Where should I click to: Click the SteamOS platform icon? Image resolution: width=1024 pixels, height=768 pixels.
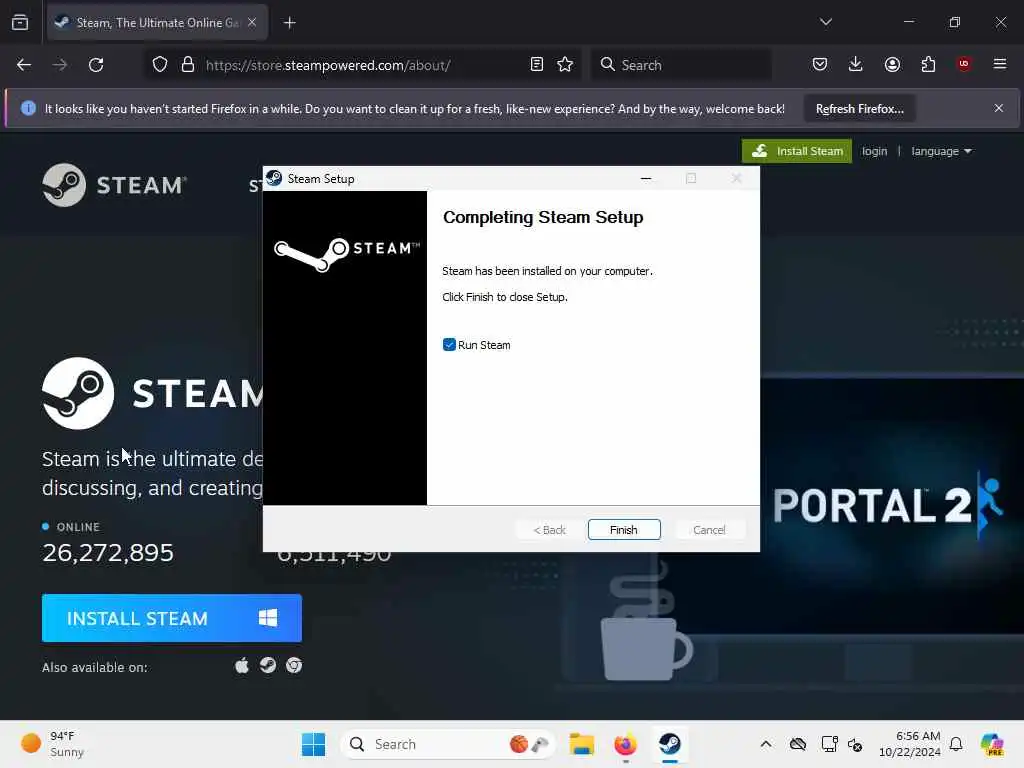pyautogui.click(x=268, y=665)
